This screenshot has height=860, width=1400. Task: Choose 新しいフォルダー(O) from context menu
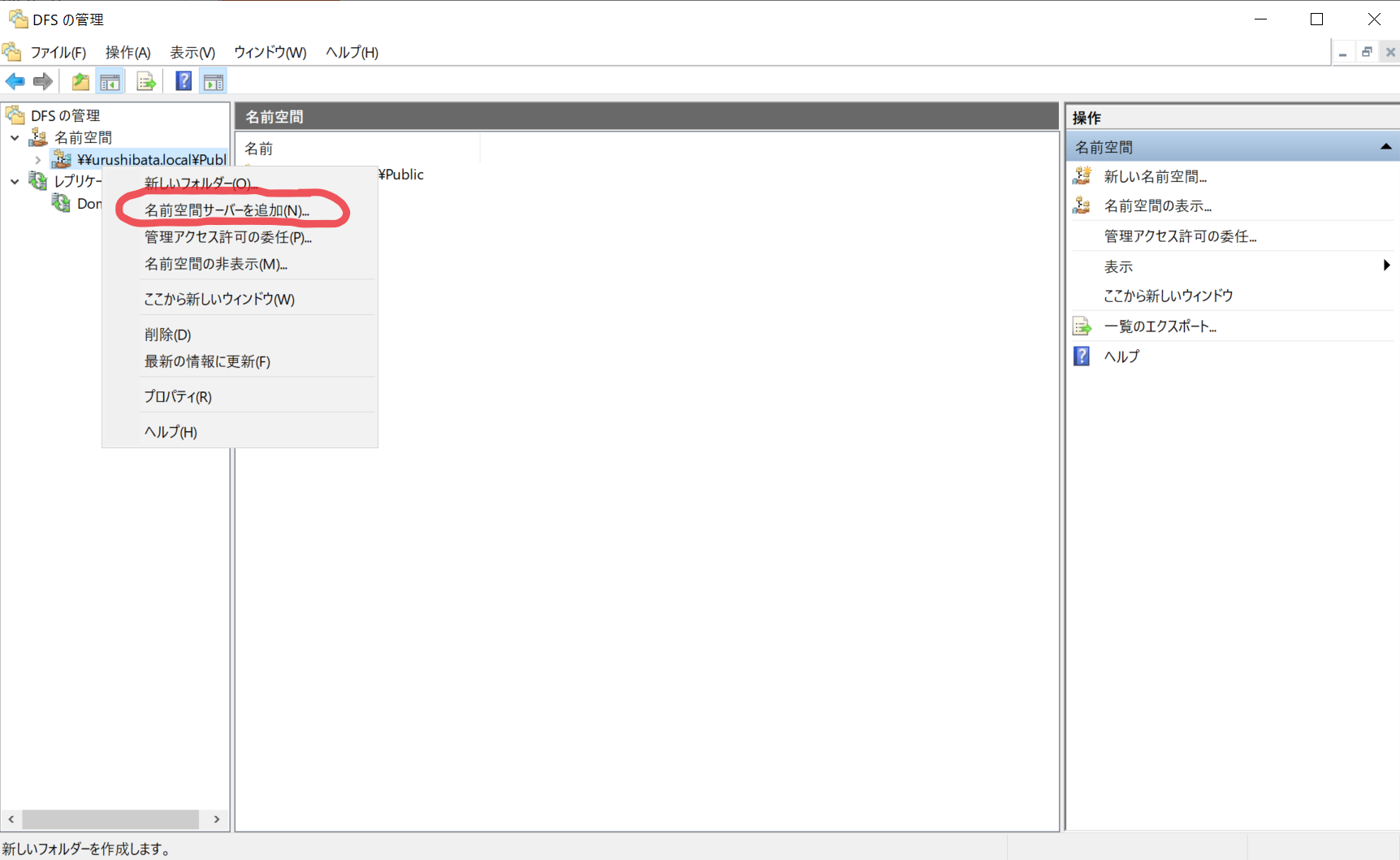point(240,183)
